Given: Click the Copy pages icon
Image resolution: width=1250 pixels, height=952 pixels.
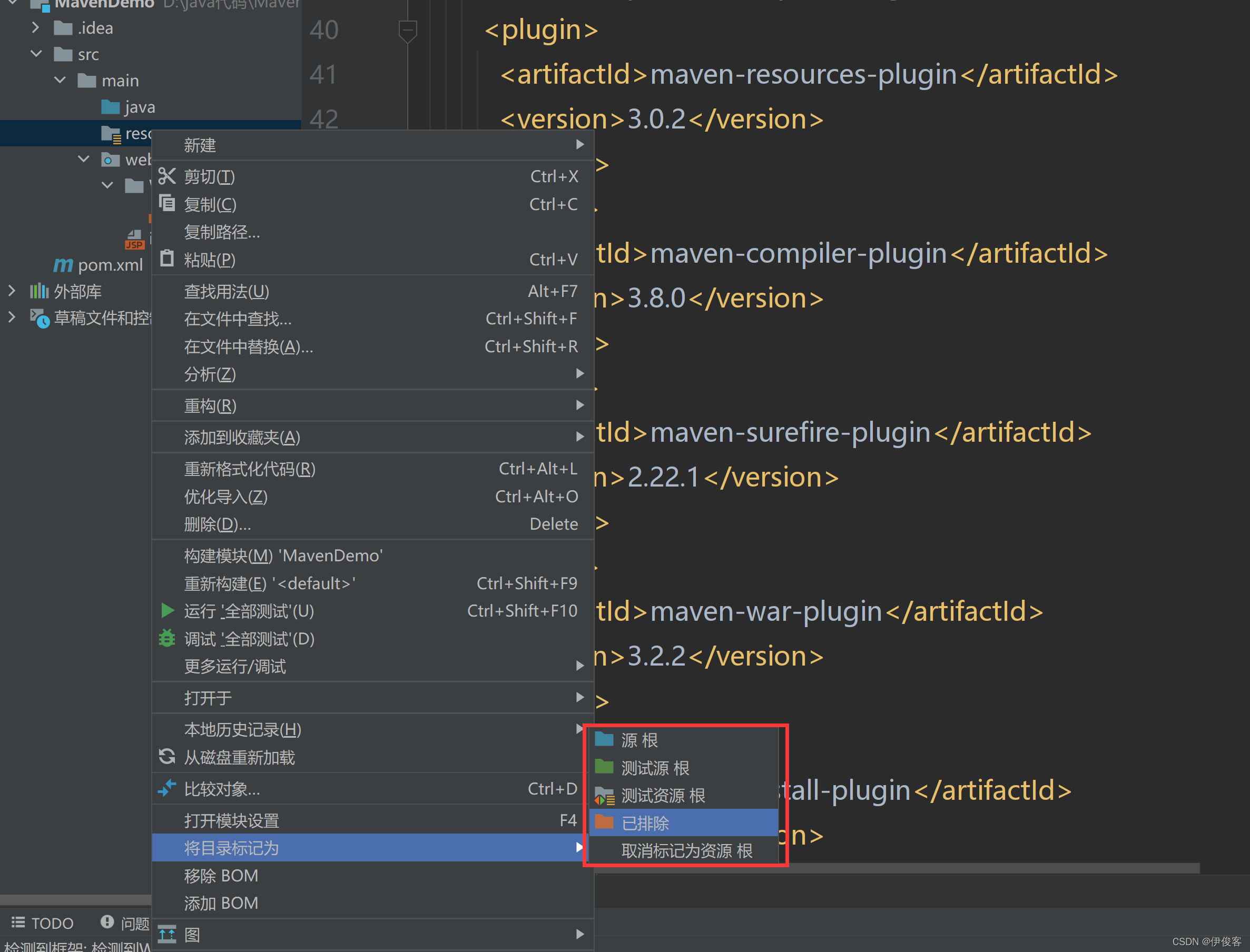Looking at the screenshot, I should point(166,203).
